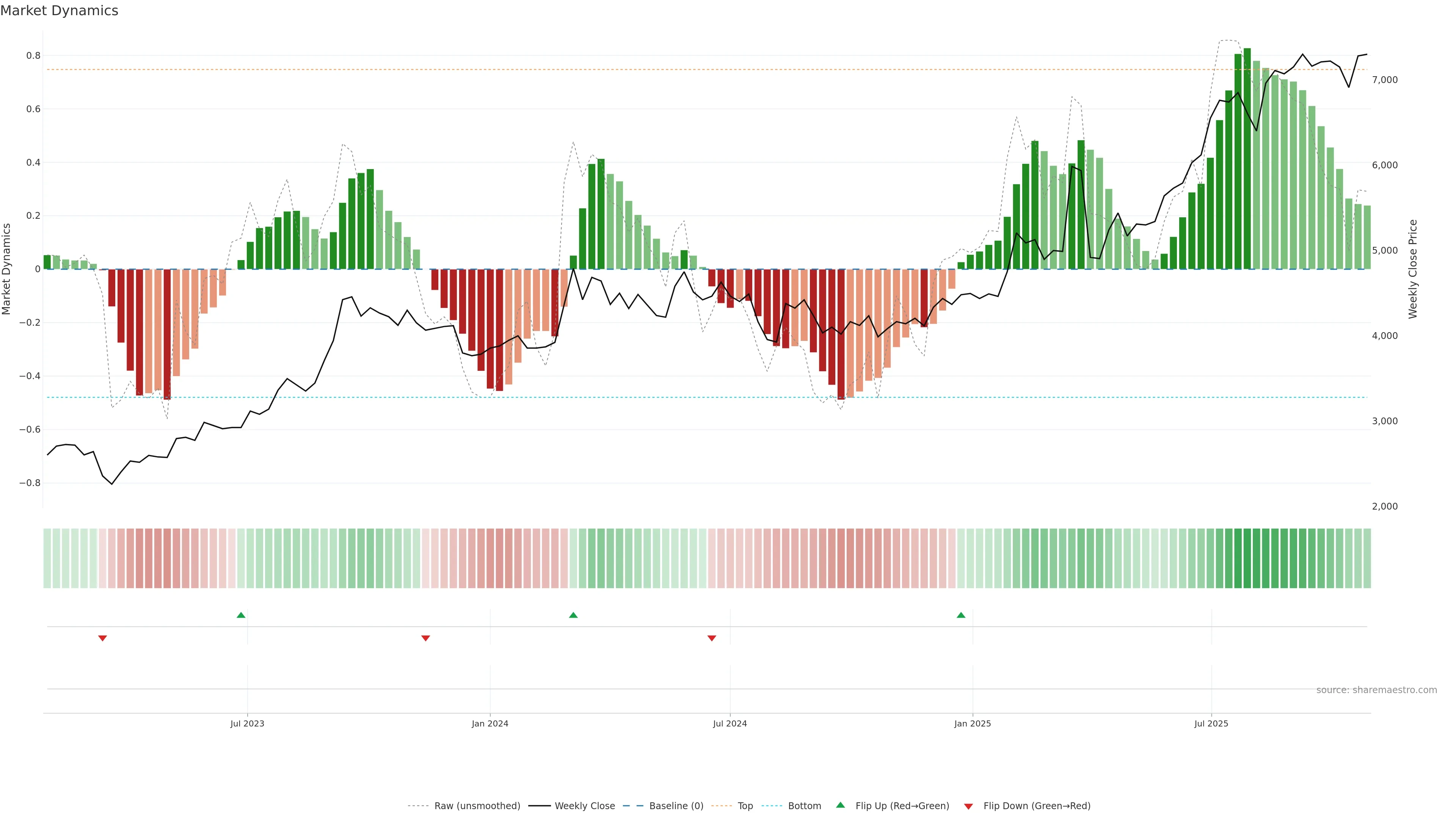Click the green Flip Up marker near Jul 2023
1456x819 pixels.
coord(241,615)
